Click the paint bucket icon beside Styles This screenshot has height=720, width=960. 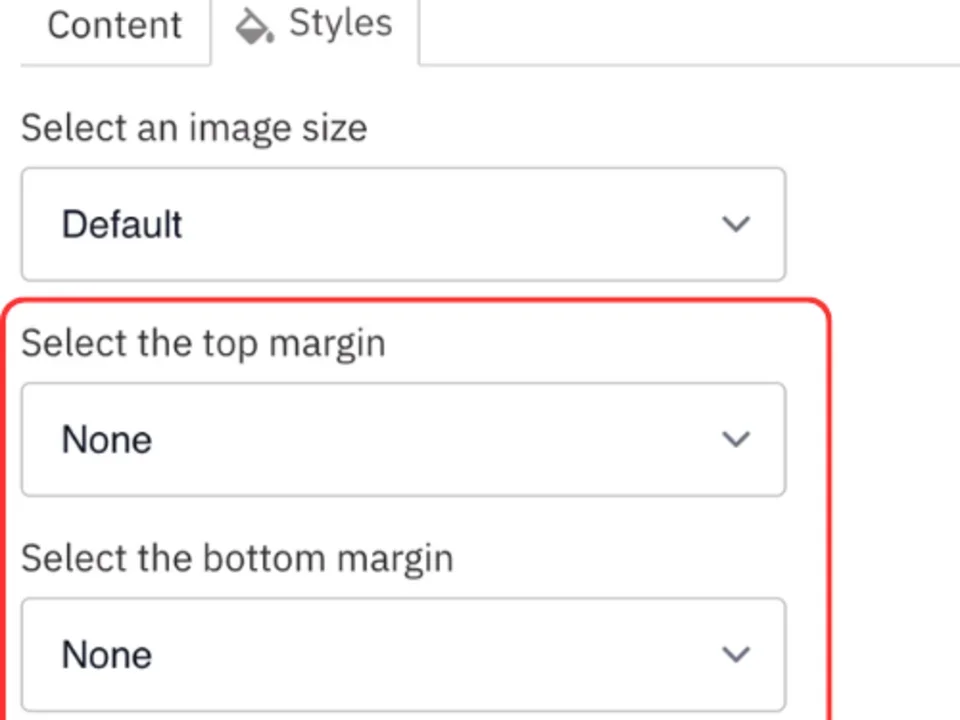point(253,26)
